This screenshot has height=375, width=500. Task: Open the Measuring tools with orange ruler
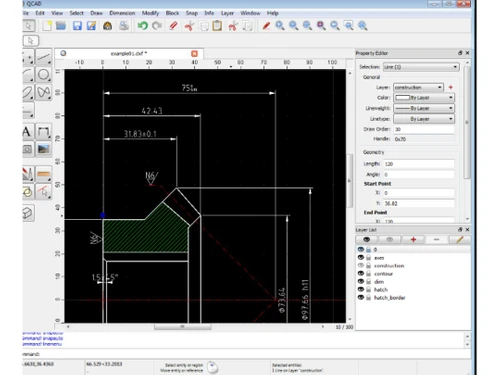(44, 174)
